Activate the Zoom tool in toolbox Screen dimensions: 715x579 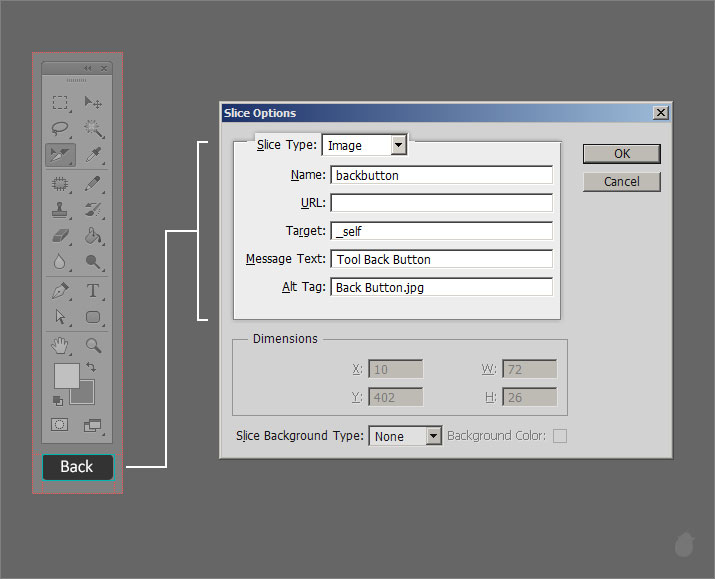pos(93,346)
